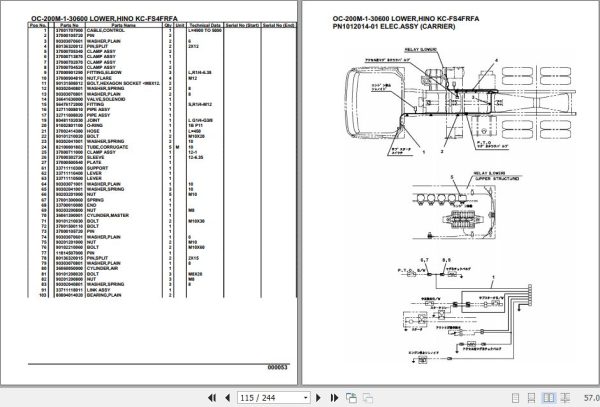Click the Parts Name column header

point(124,25)
